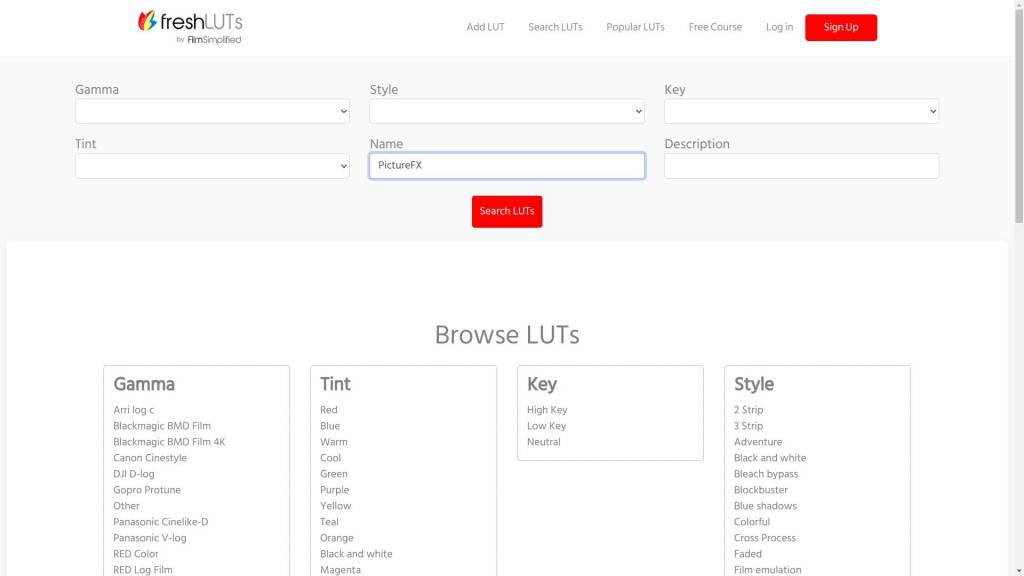Open the Add LUT page
Viewport: 1024px width, 576px height.
[485, 27]
